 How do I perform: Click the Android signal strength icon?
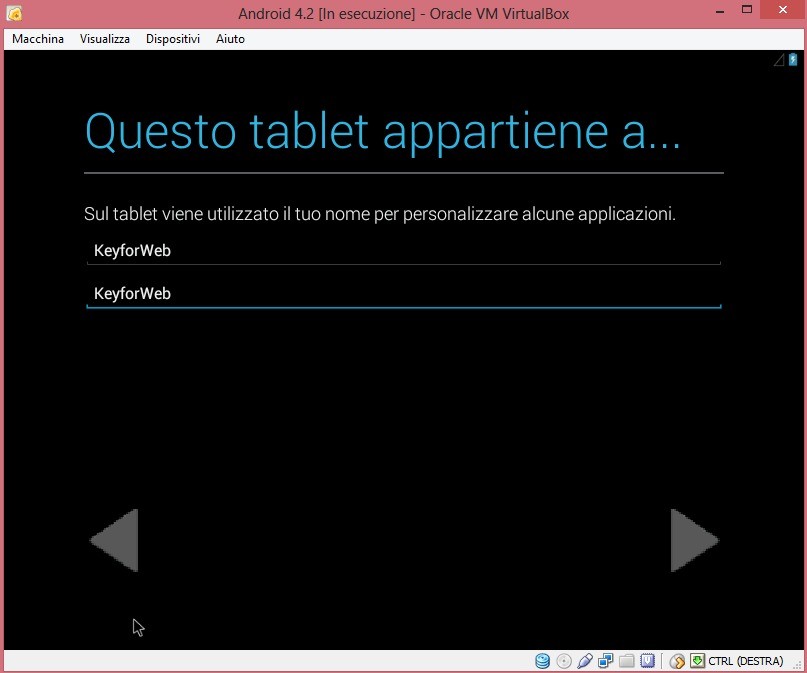(779, 60)
